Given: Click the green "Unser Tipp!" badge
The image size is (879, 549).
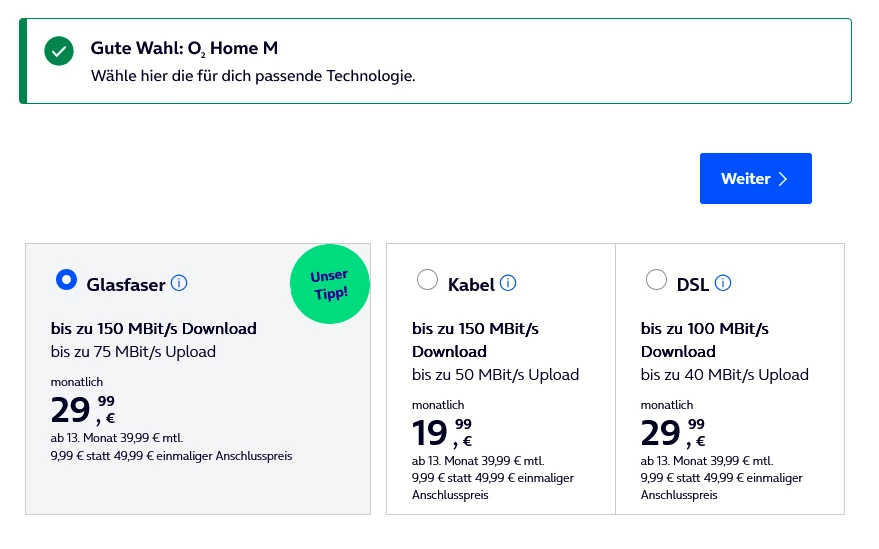Looking at the screenshot, I should click(x=329, y=284).
